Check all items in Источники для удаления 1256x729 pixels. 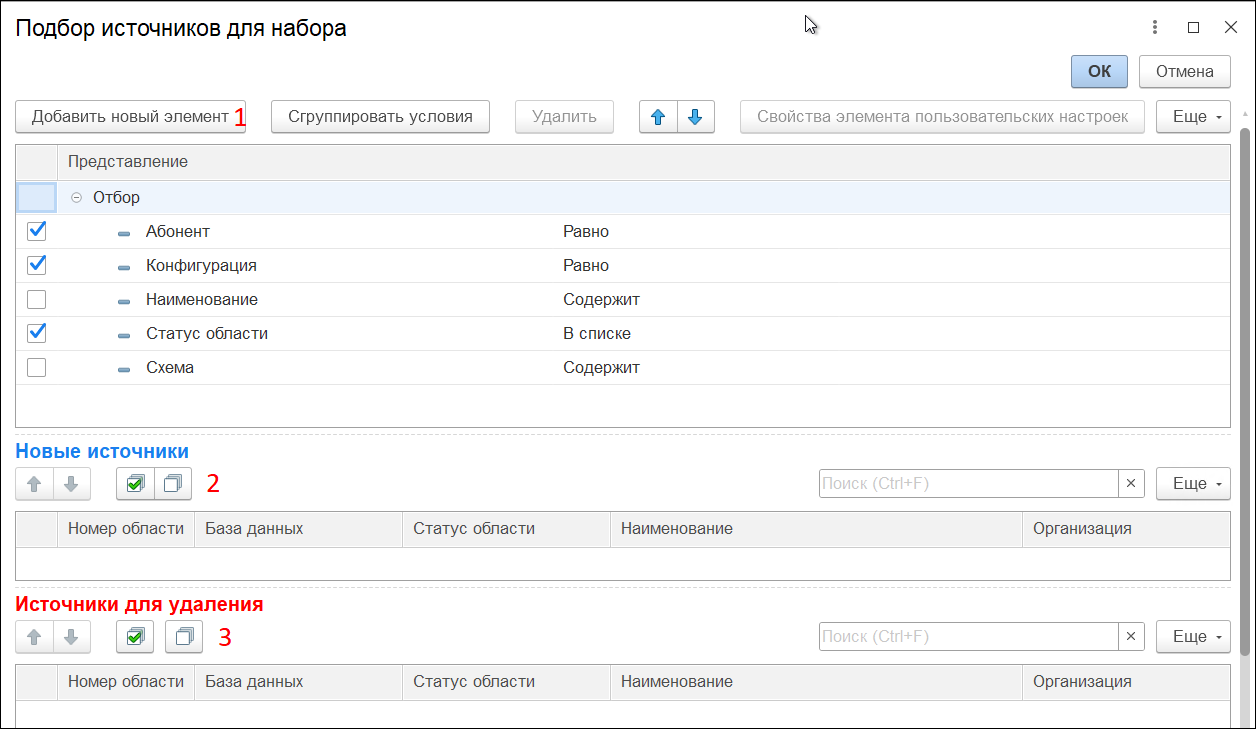135,636
